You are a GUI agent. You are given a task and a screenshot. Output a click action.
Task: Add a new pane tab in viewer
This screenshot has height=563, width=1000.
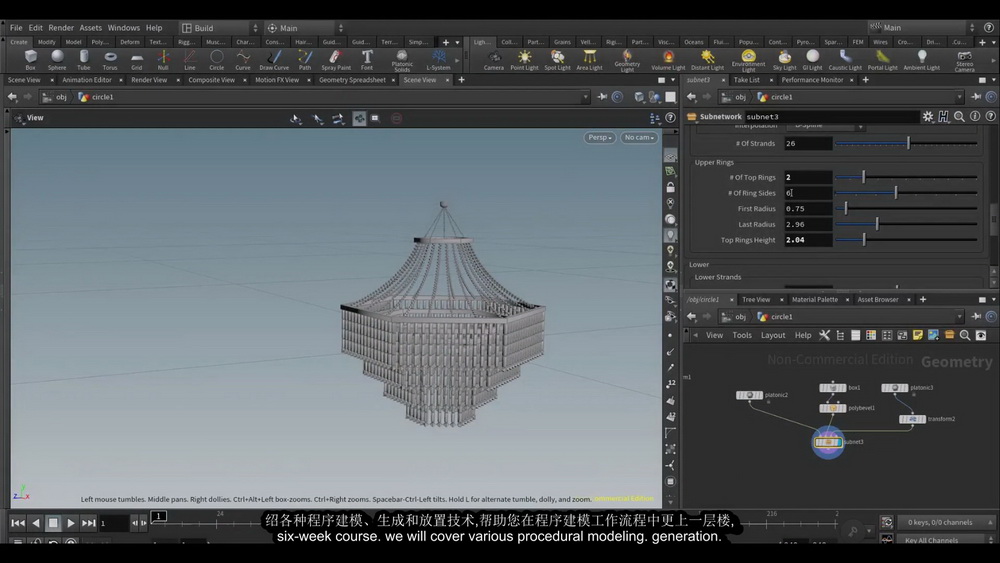click(461, 80)
